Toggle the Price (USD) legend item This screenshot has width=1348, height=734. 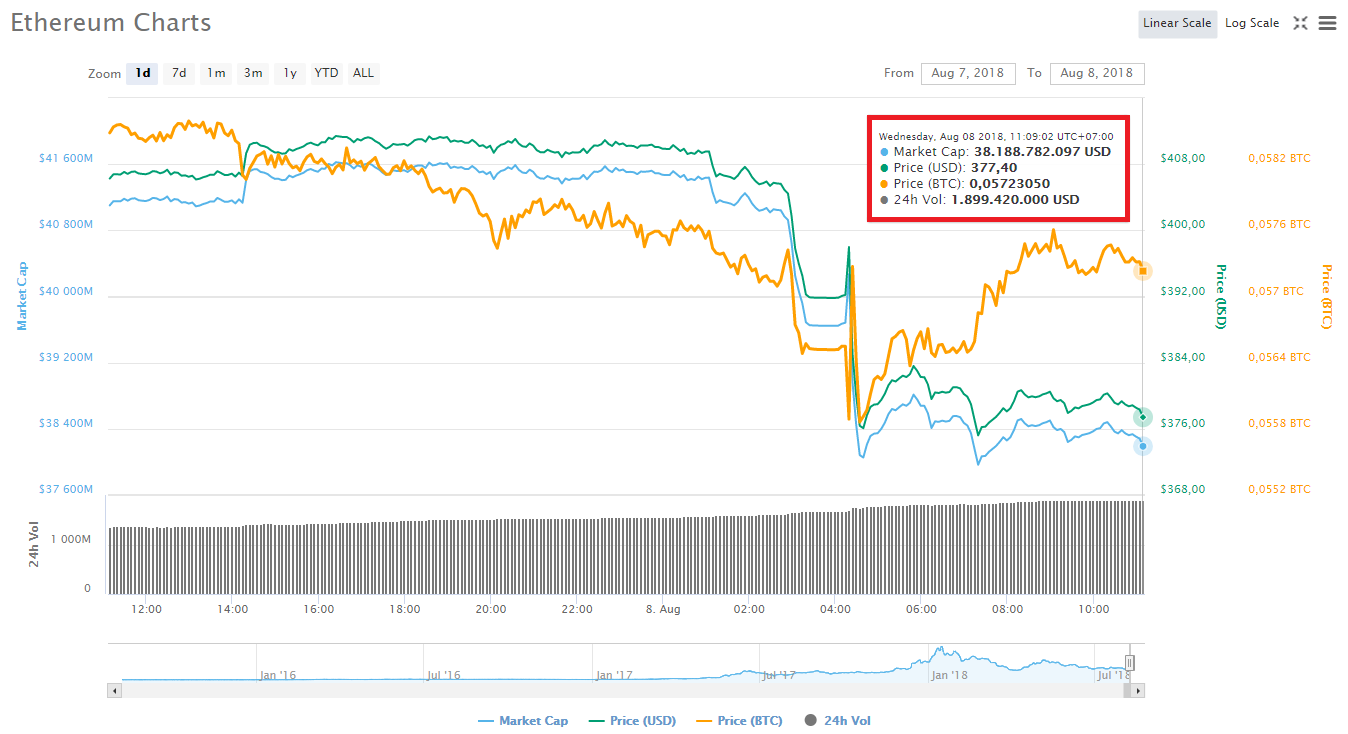tap(633, 720)
